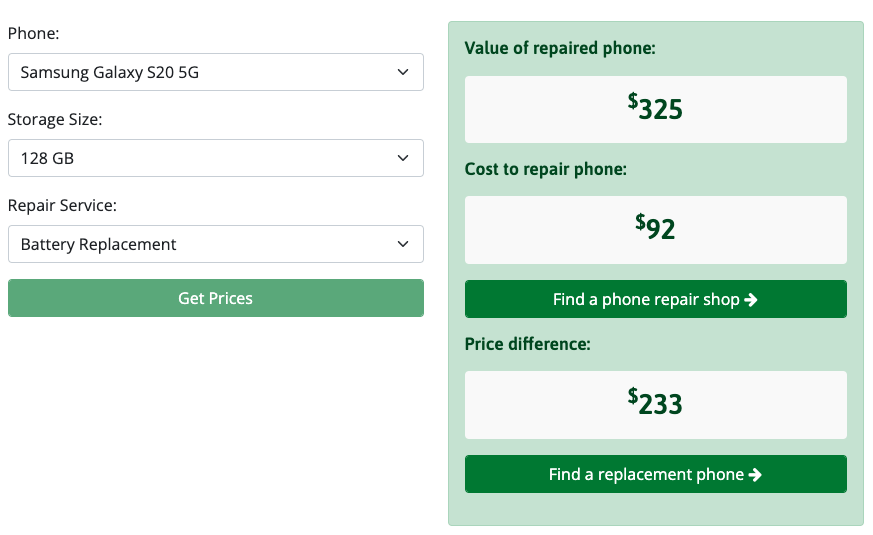The width and height of the screenshot is (873, 535).
Task: Expand the Storage Size dropdown
Action: tap(215, 158)
